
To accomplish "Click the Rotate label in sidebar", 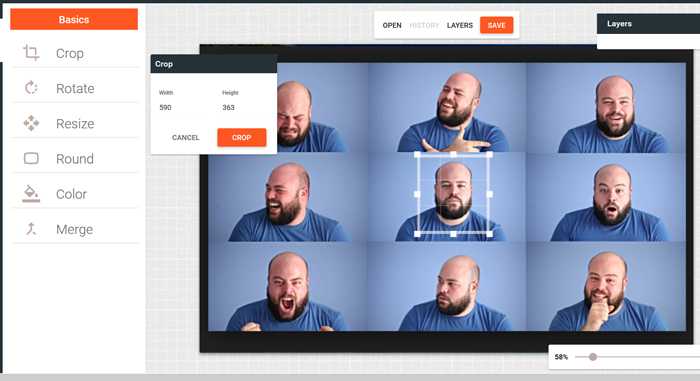I will tap(75, 88).
